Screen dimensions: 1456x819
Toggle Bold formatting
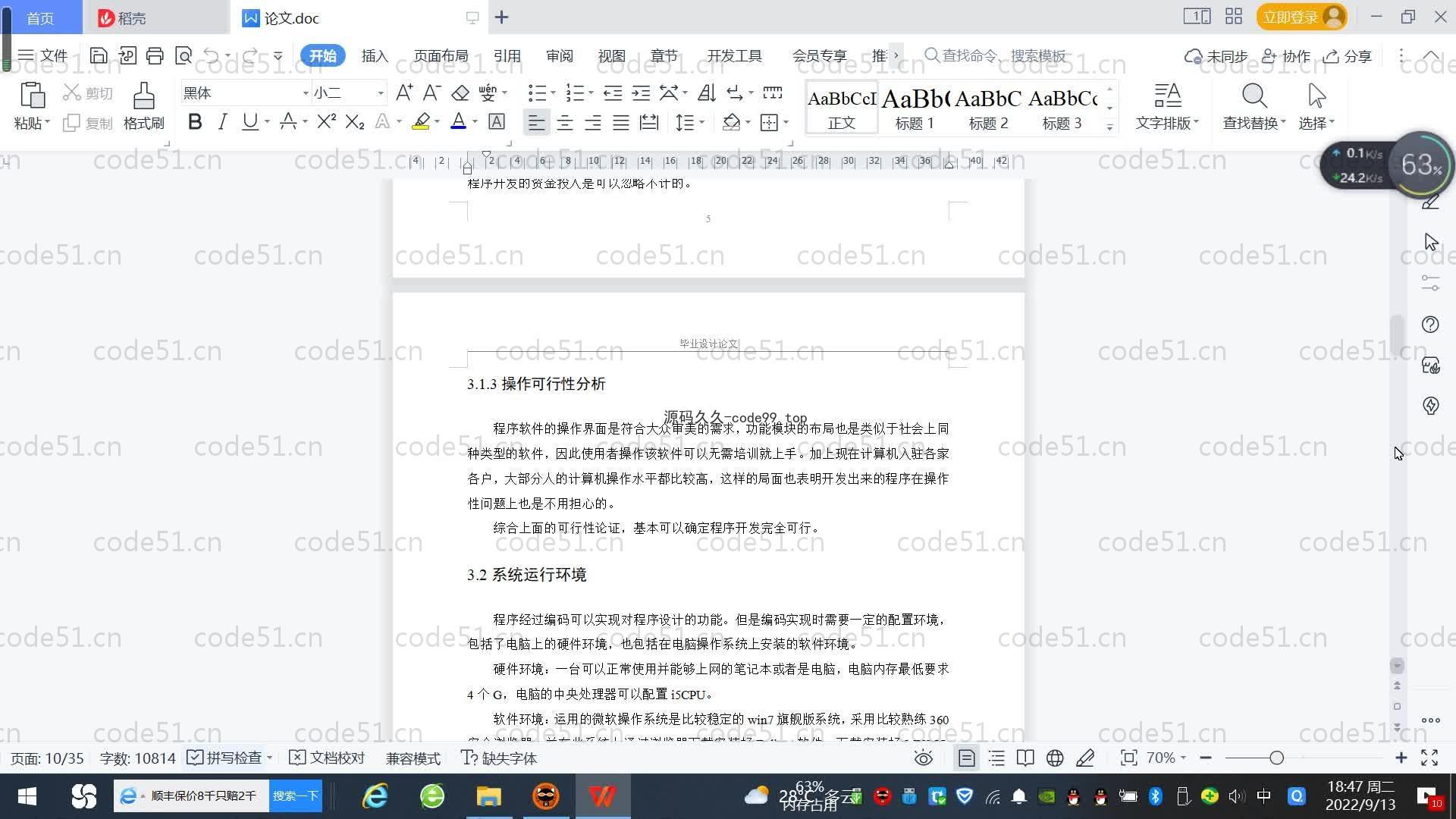[195, 121]
